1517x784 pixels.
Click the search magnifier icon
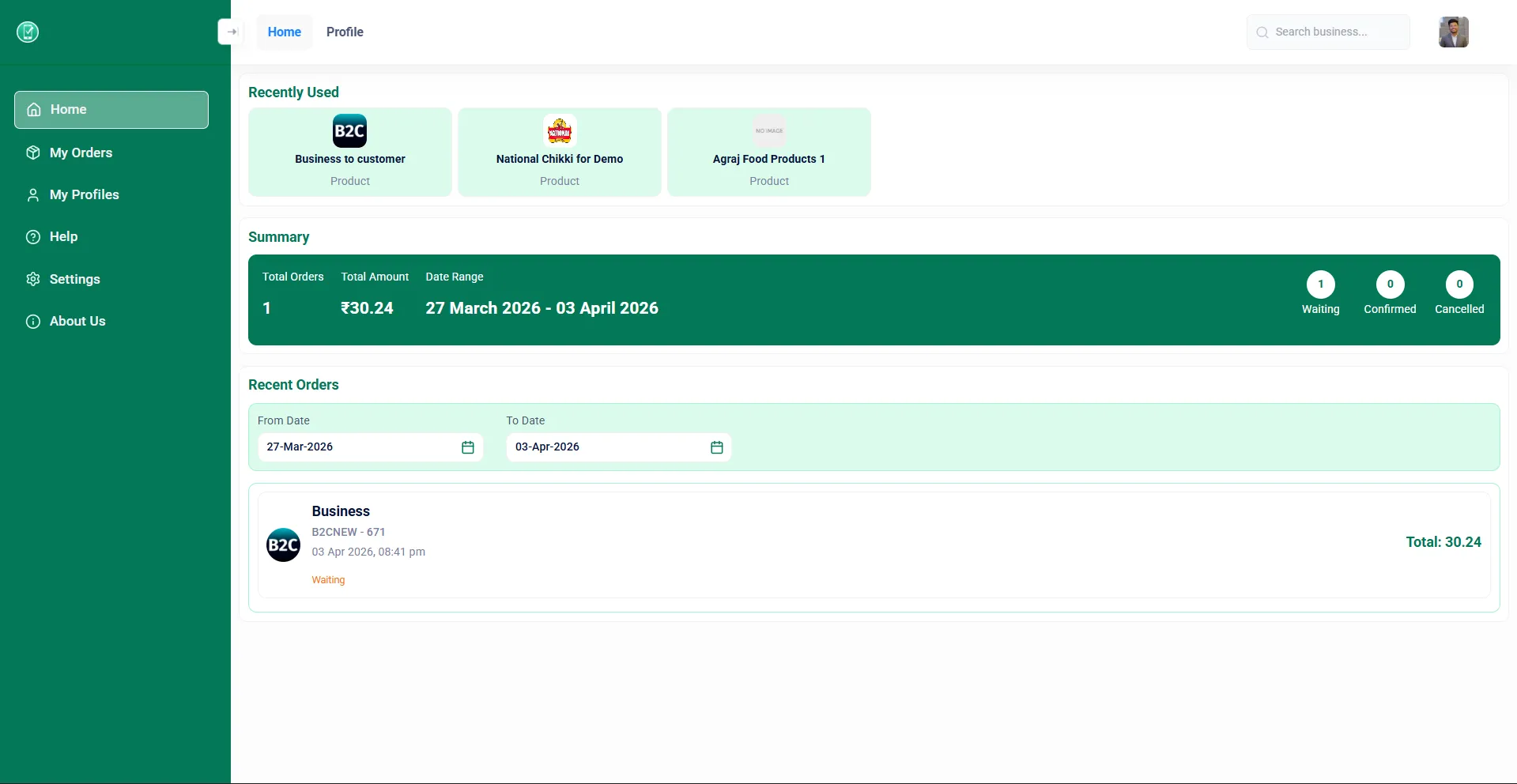1262,32
